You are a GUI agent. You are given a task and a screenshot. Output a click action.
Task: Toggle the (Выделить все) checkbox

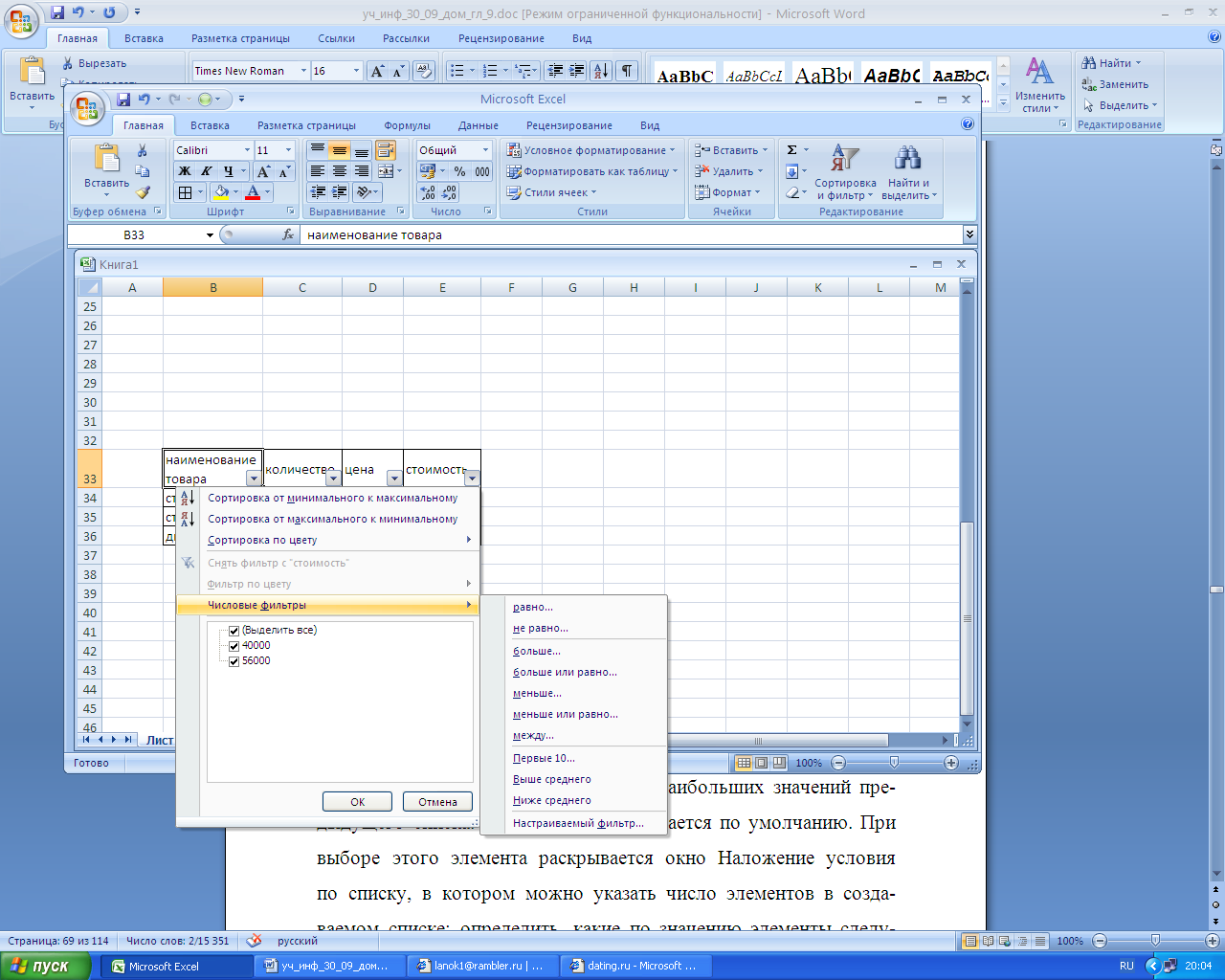pos(234,631)
